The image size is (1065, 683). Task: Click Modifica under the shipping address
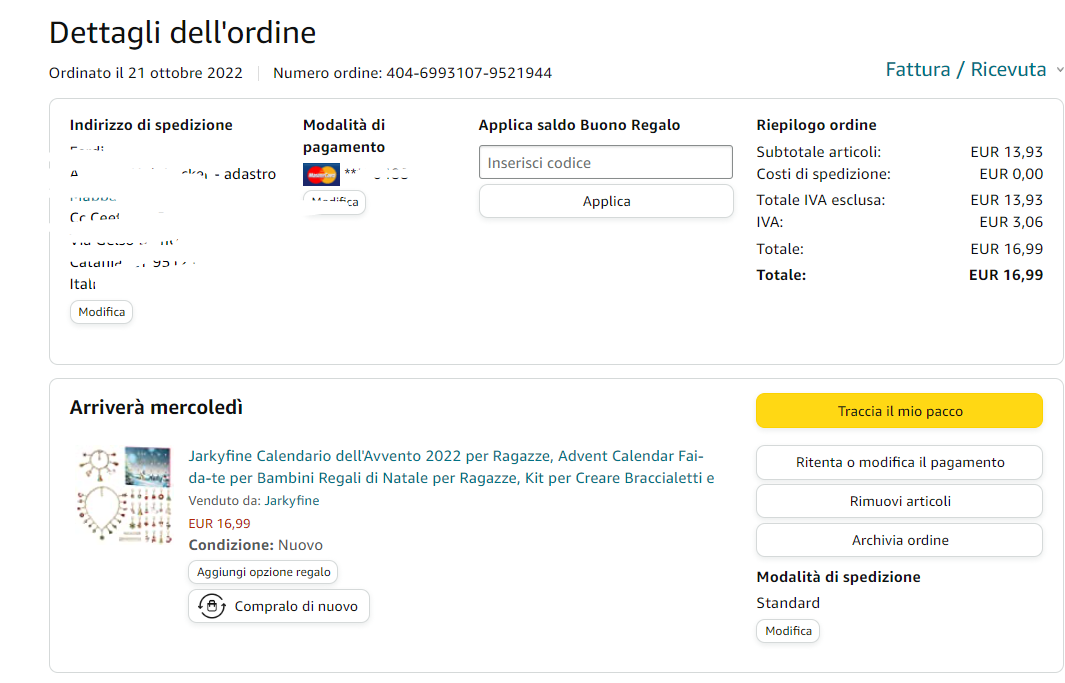[x=101, y=312]
